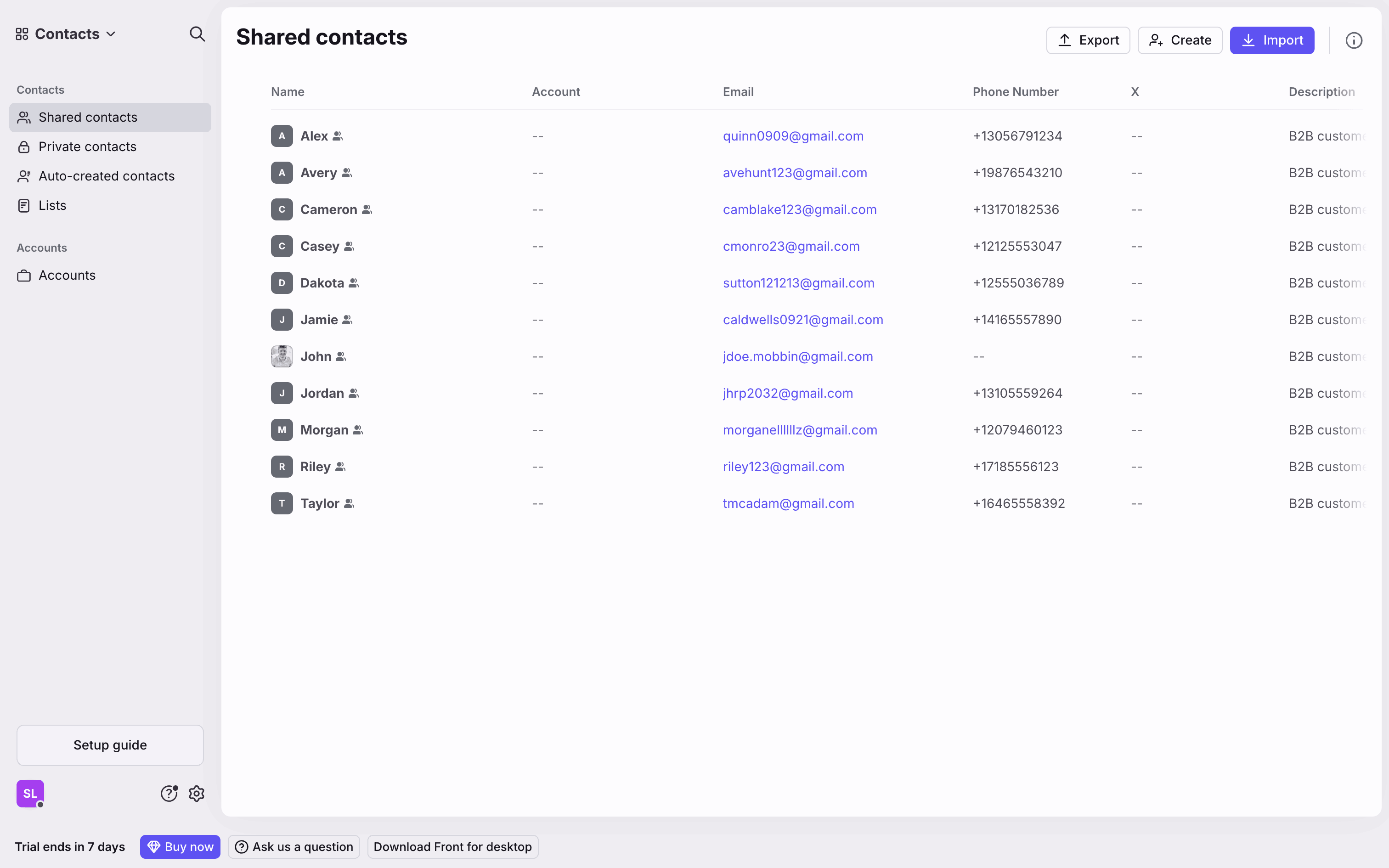Click the Export button
The image size is (1389, 868).
pos(1088,40)
